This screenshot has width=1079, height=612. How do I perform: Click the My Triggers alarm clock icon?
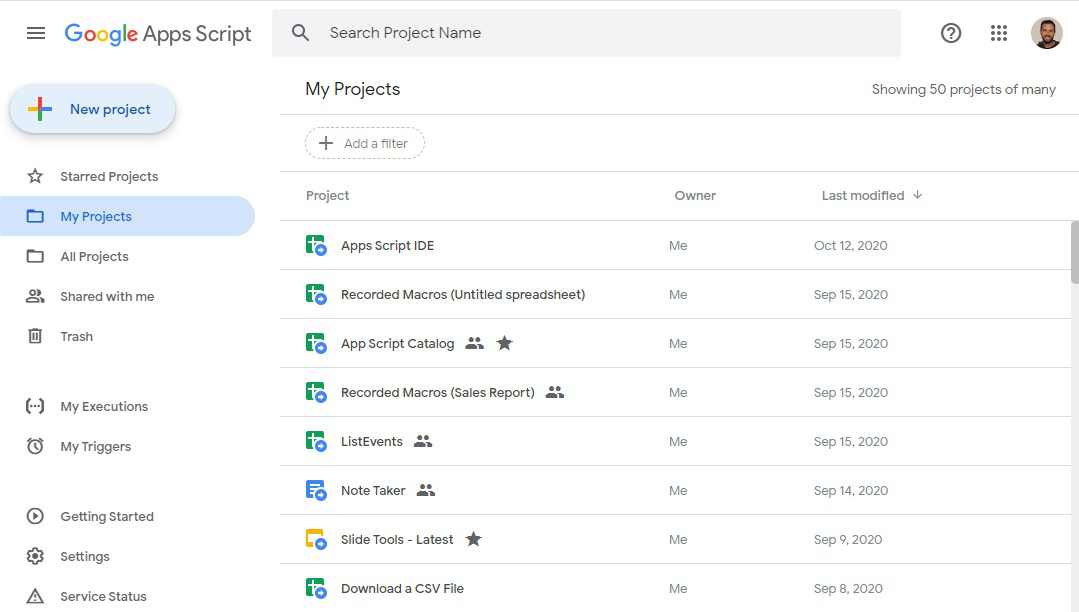click(x=35, y=446)
